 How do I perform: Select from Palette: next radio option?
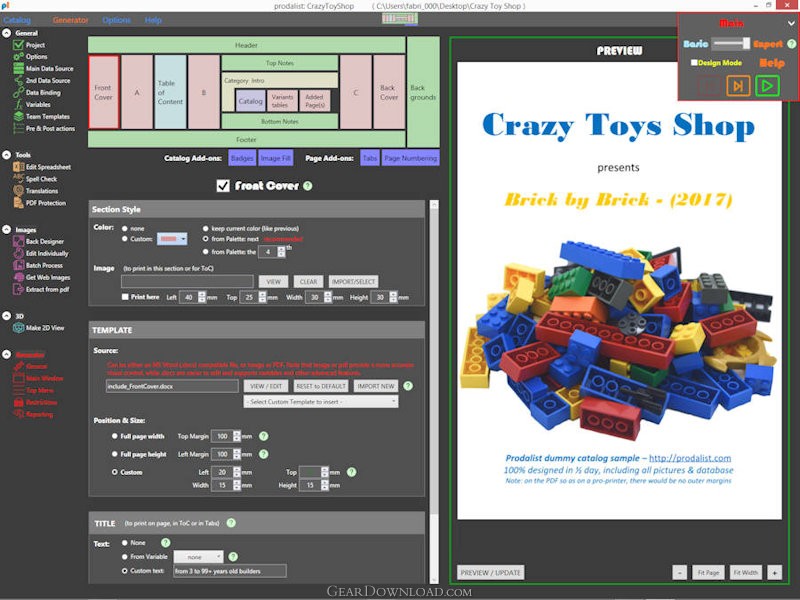click(x=206, y=239)
